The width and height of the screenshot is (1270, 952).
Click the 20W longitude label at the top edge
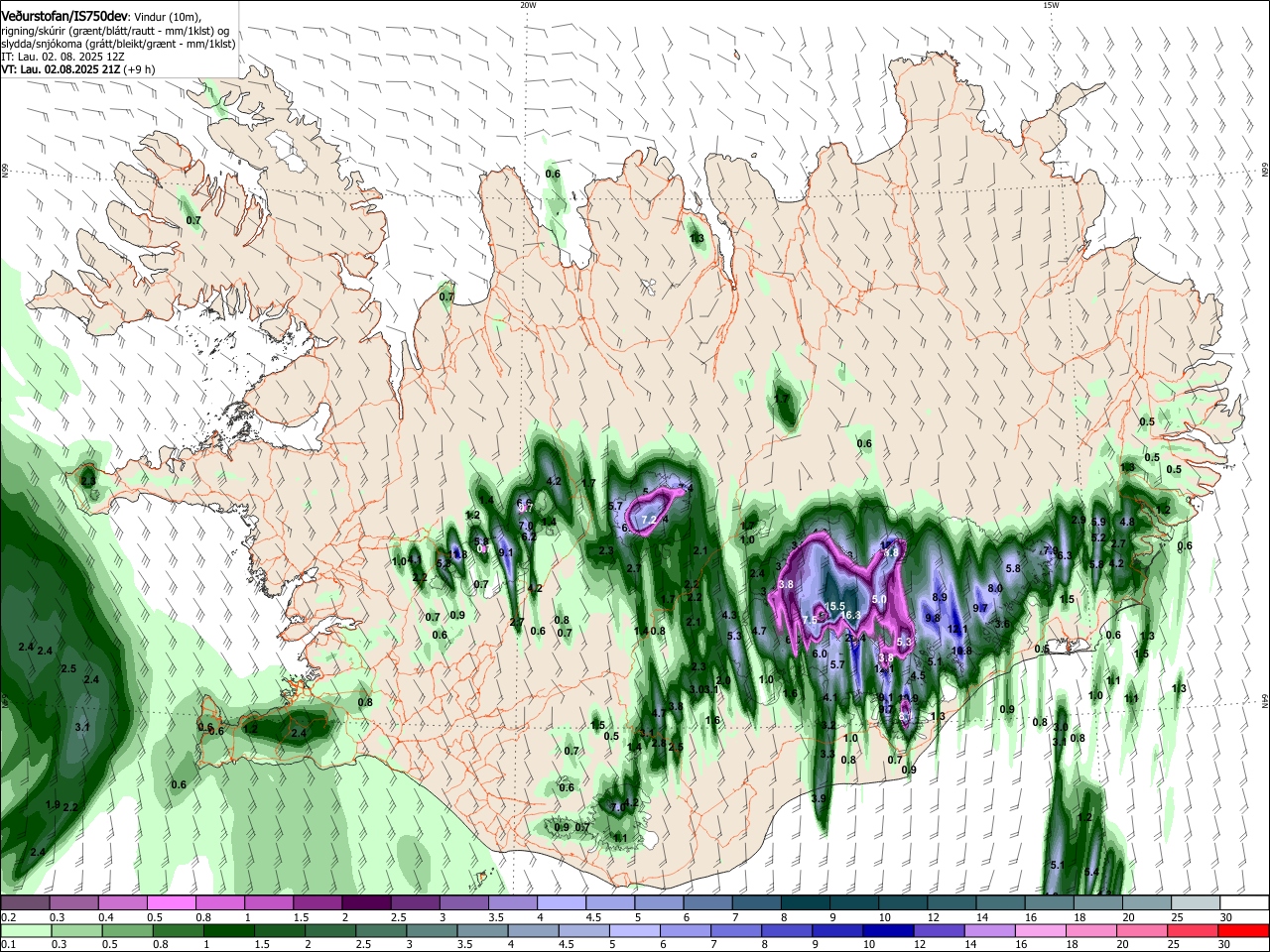528,5
